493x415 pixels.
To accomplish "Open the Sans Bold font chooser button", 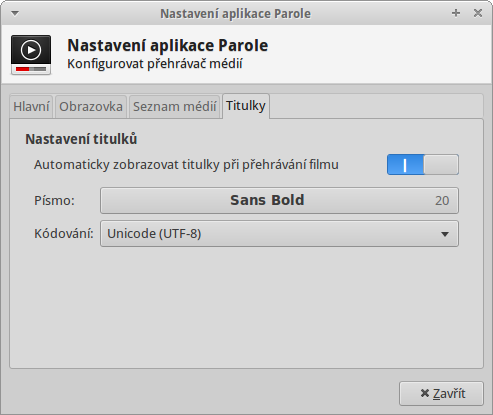I will pyautogui.click(x=279, y=200).
